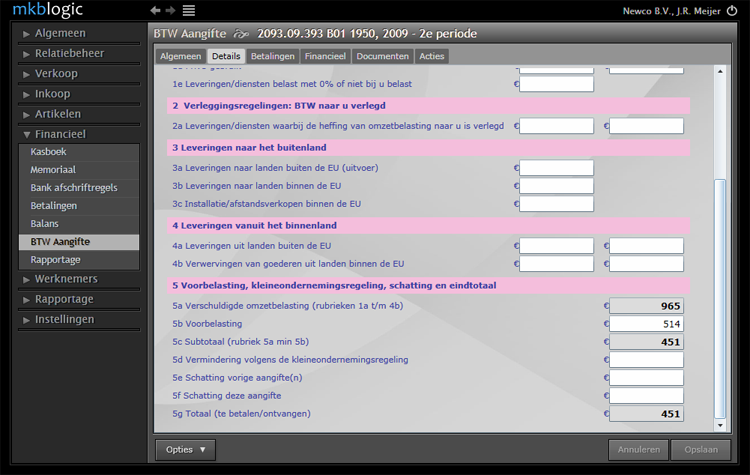Image resolution: width=750 pixels, height=475 pixels.
Task: Expand the Verkoop sidebar section
Action: click(x=78, y=73)
